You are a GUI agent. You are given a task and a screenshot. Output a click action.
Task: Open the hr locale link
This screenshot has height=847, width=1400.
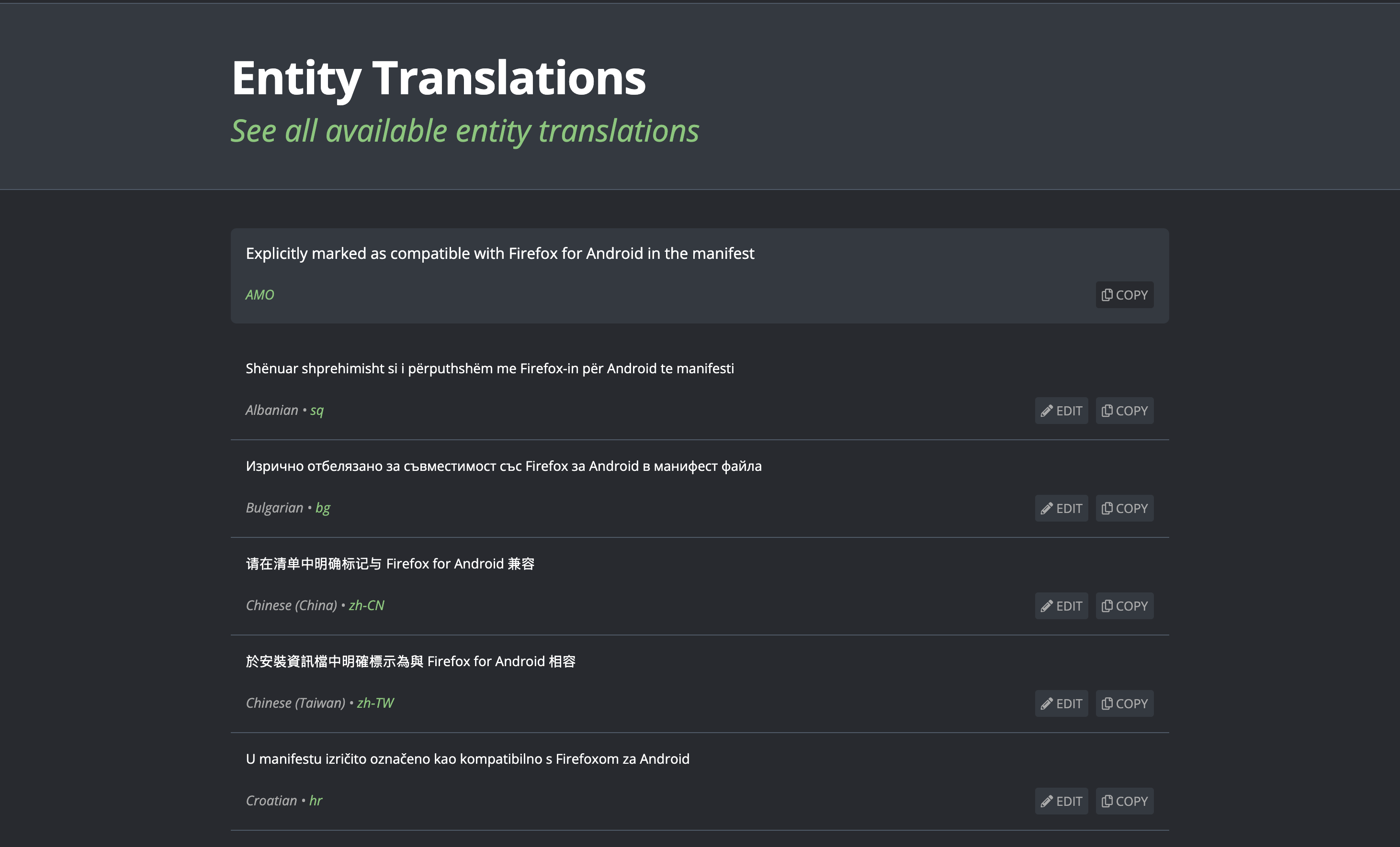[316, 801]
